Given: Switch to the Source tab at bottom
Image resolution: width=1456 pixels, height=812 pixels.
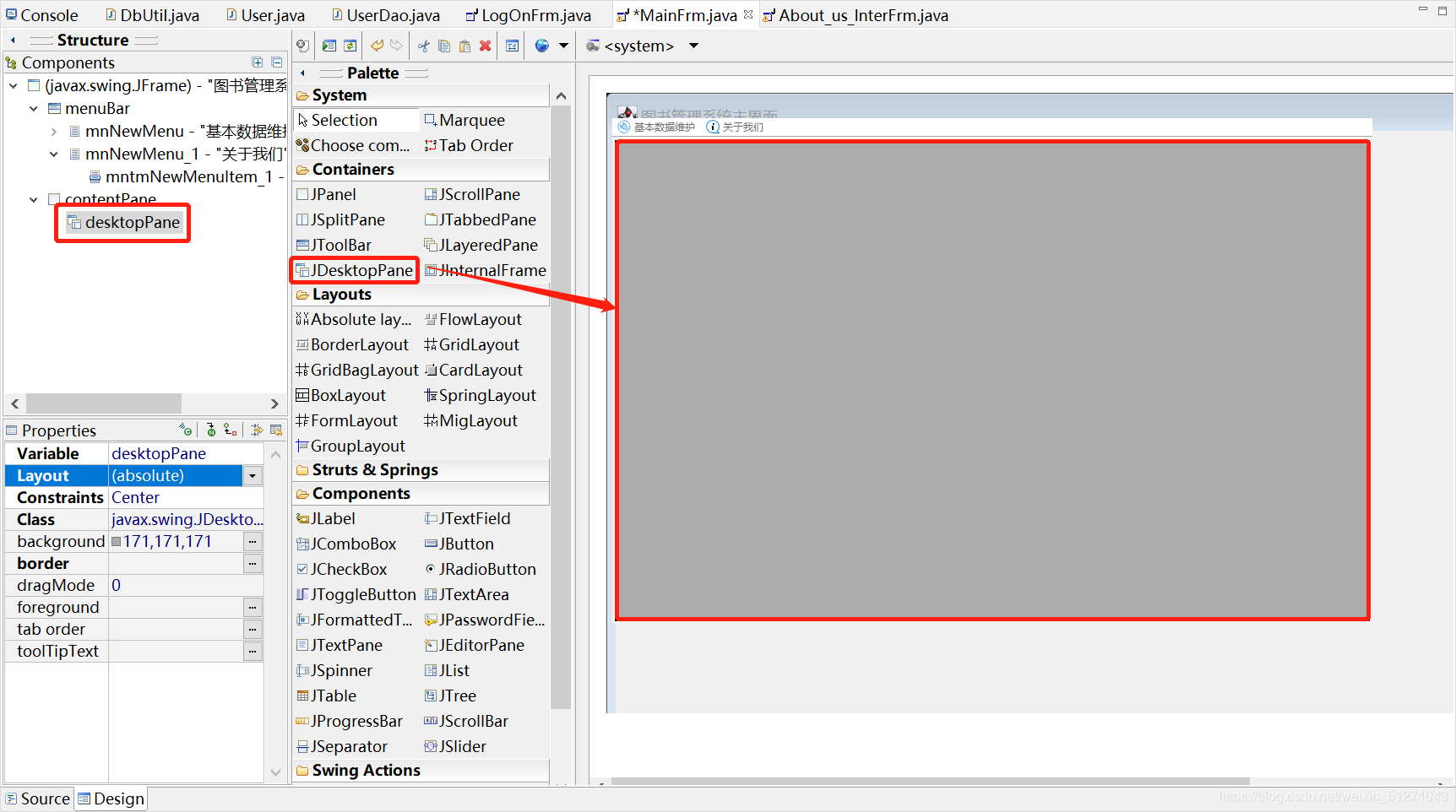Looking at the screenshot, I should (37, 798).
